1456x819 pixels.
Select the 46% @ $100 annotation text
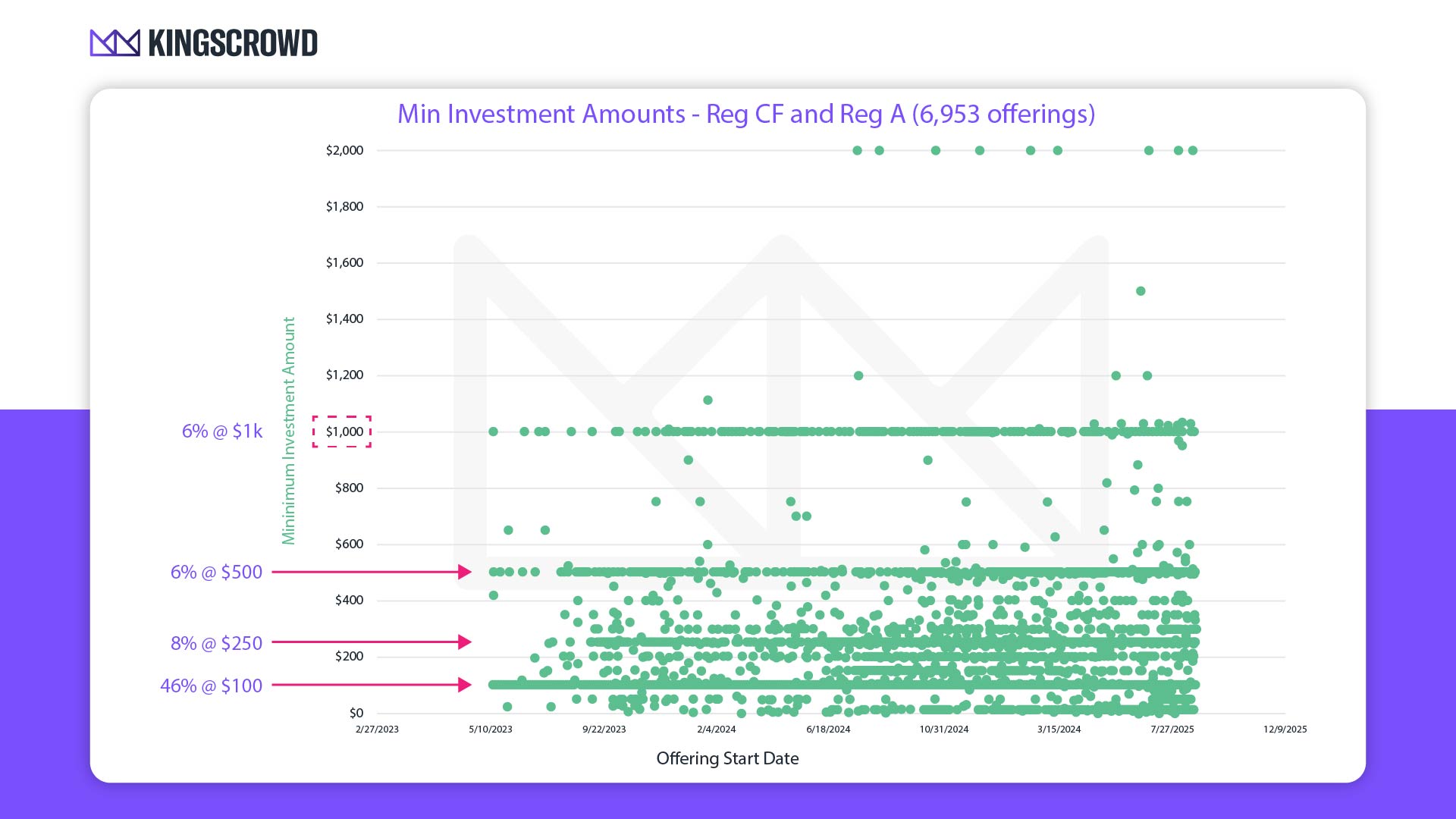pyautogui.click(x=212, y=686)
